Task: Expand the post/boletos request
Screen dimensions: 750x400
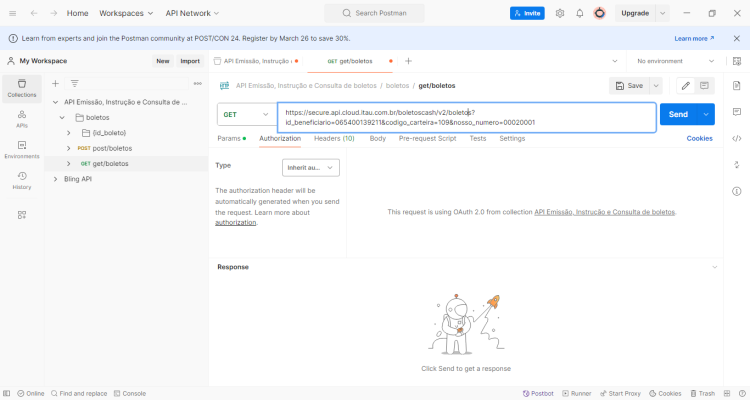Action: (69, 148)
